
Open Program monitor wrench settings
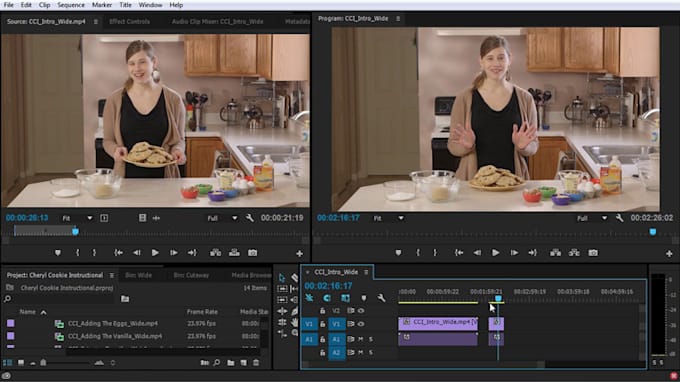619,218
